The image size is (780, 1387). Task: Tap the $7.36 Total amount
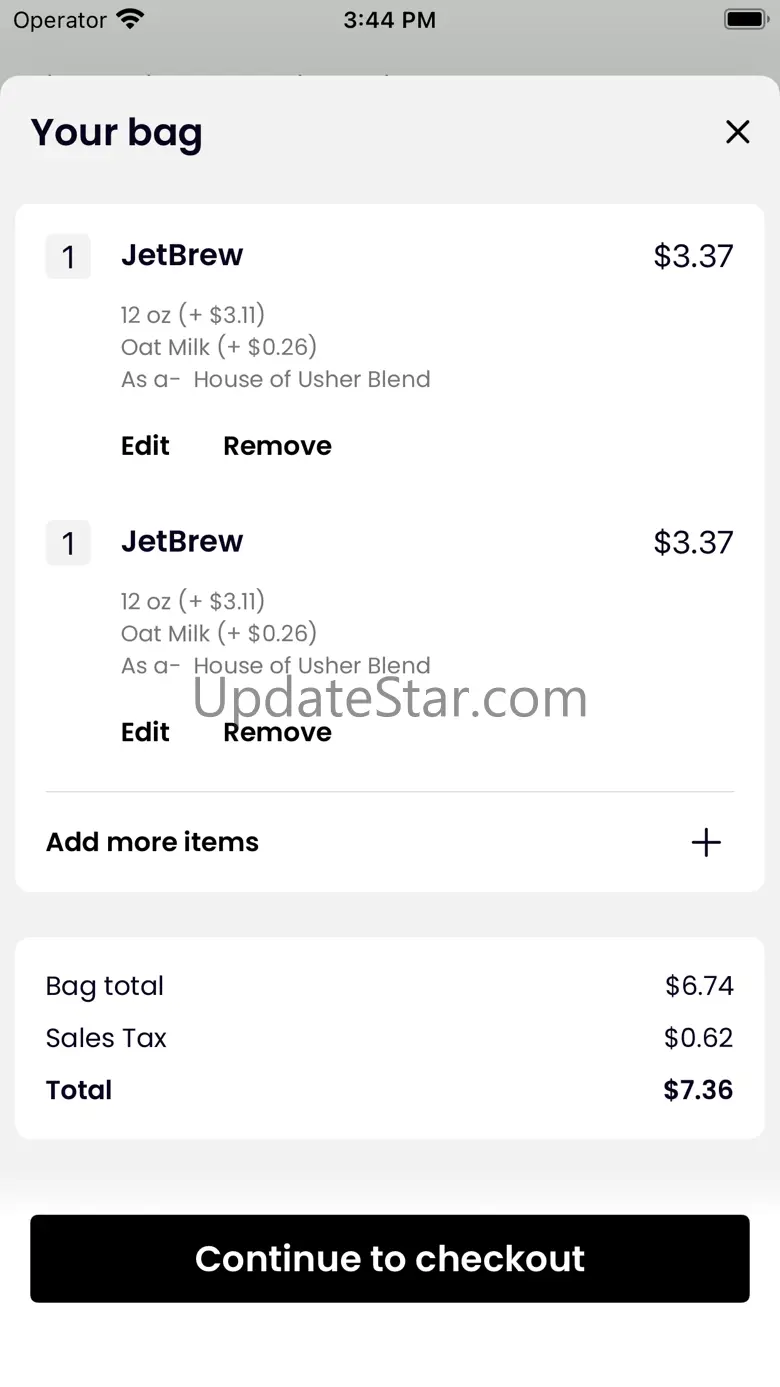point(698,1090)
